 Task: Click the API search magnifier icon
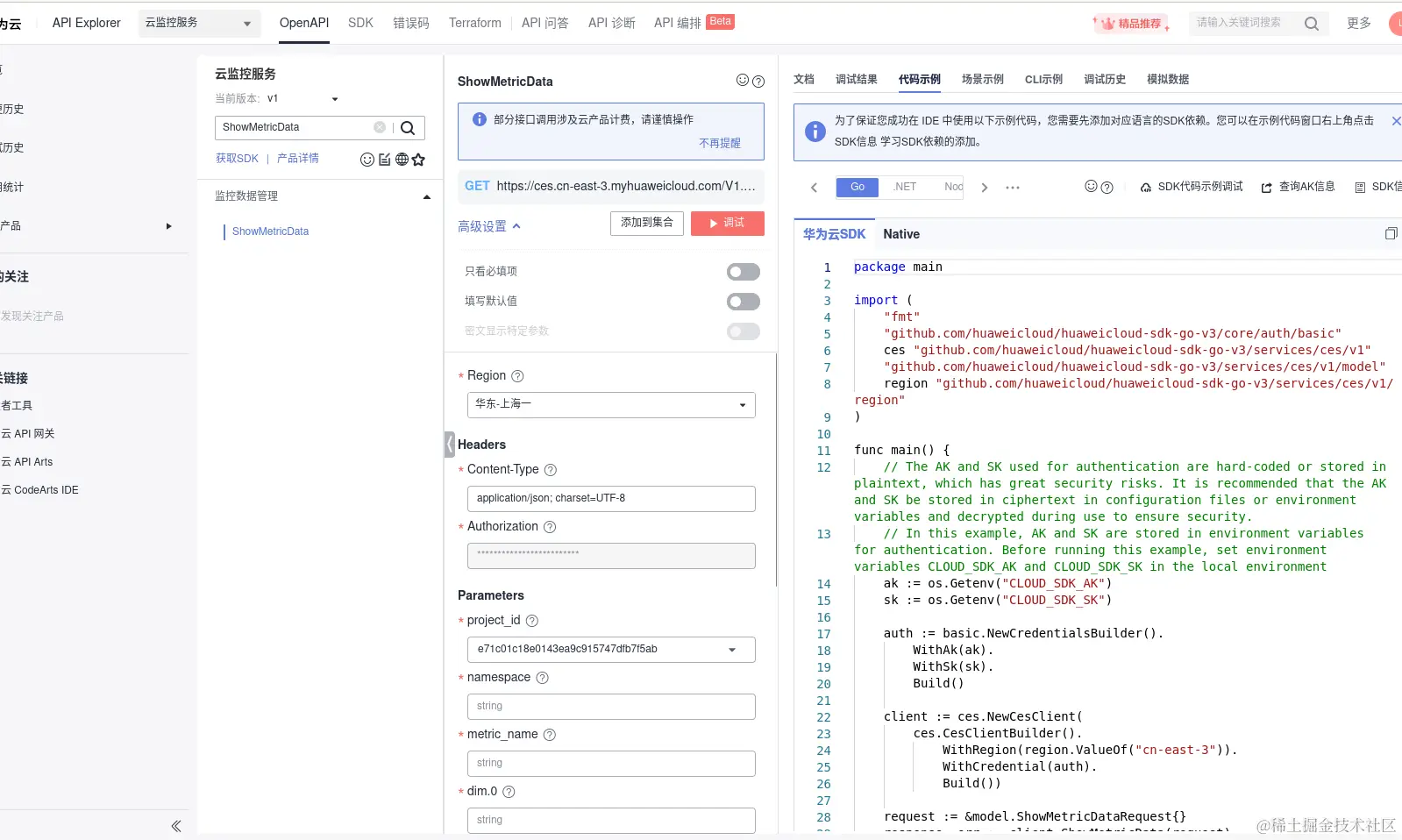[408, 128]
